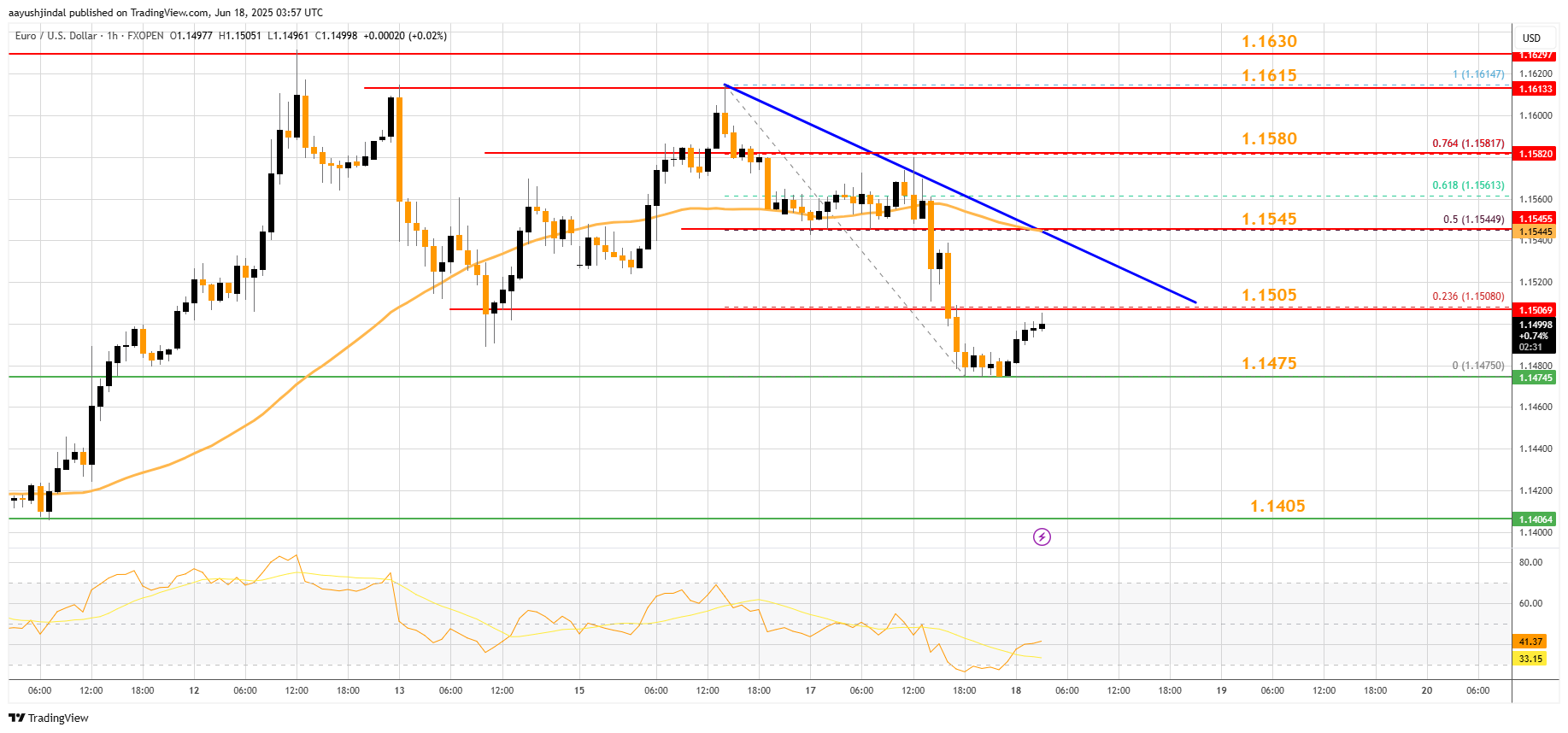Click date label 19 on time axis

[1221, 690]
